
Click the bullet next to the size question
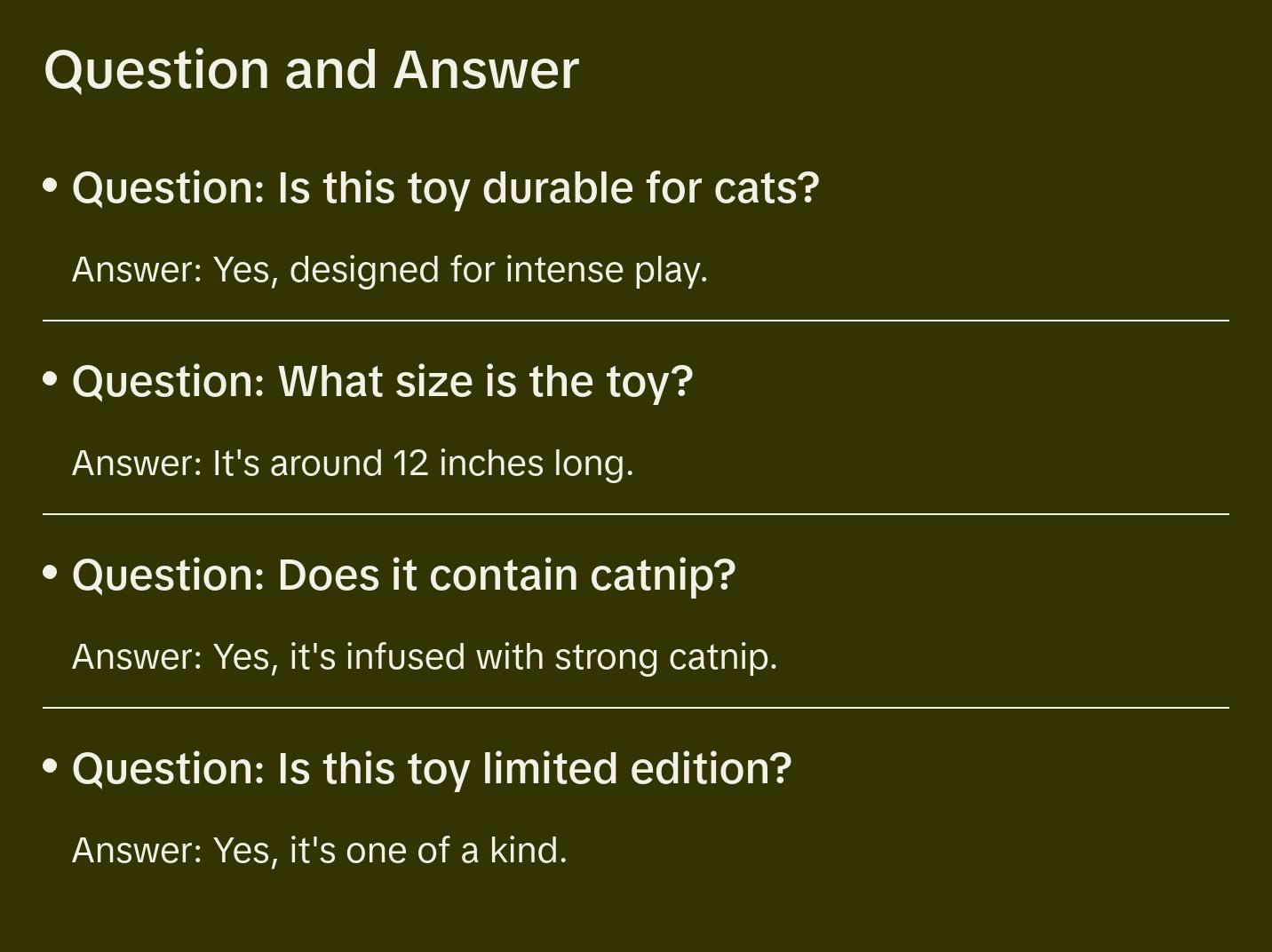click(x=51, y=379)
